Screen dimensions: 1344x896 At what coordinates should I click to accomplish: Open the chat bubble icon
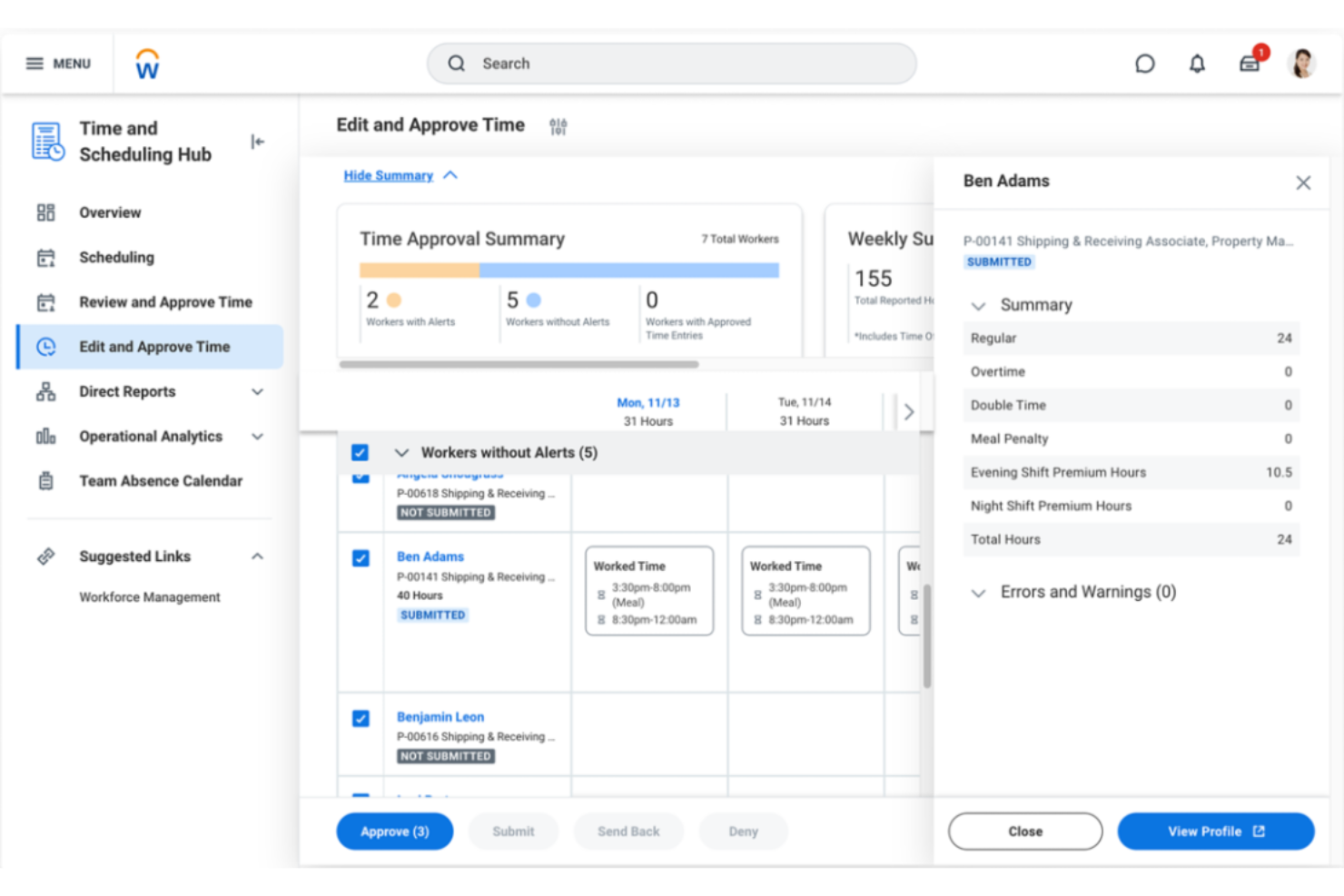coord(1144,64)
